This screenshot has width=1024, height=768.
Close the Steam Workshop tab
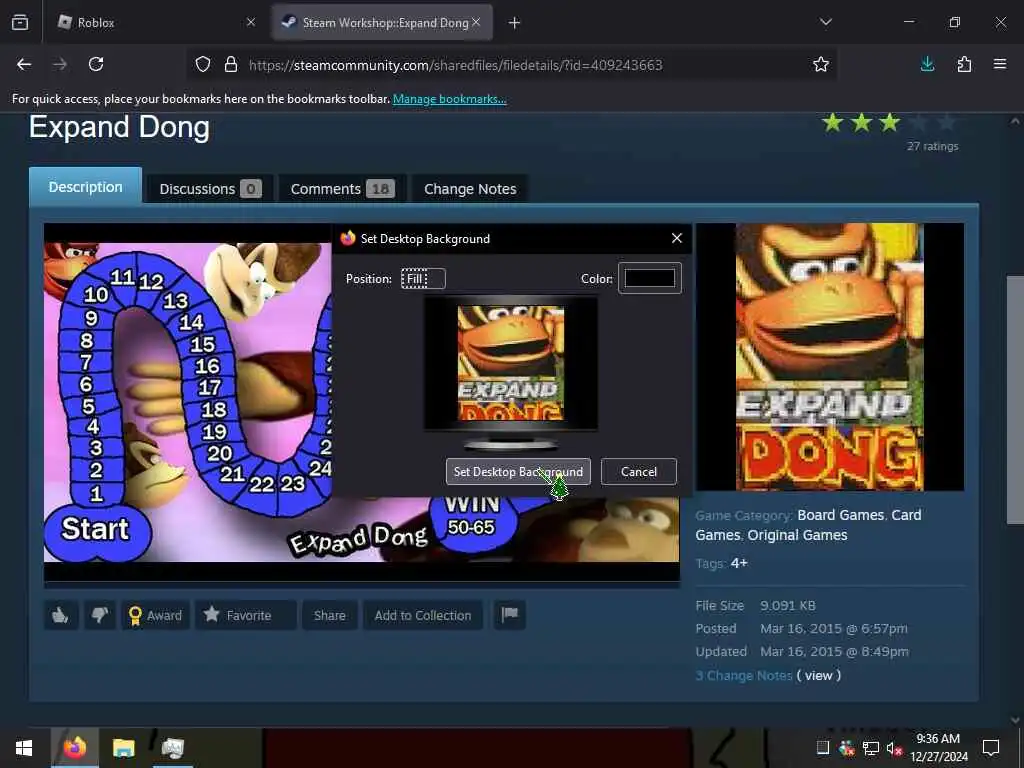[x=476, y=22]
